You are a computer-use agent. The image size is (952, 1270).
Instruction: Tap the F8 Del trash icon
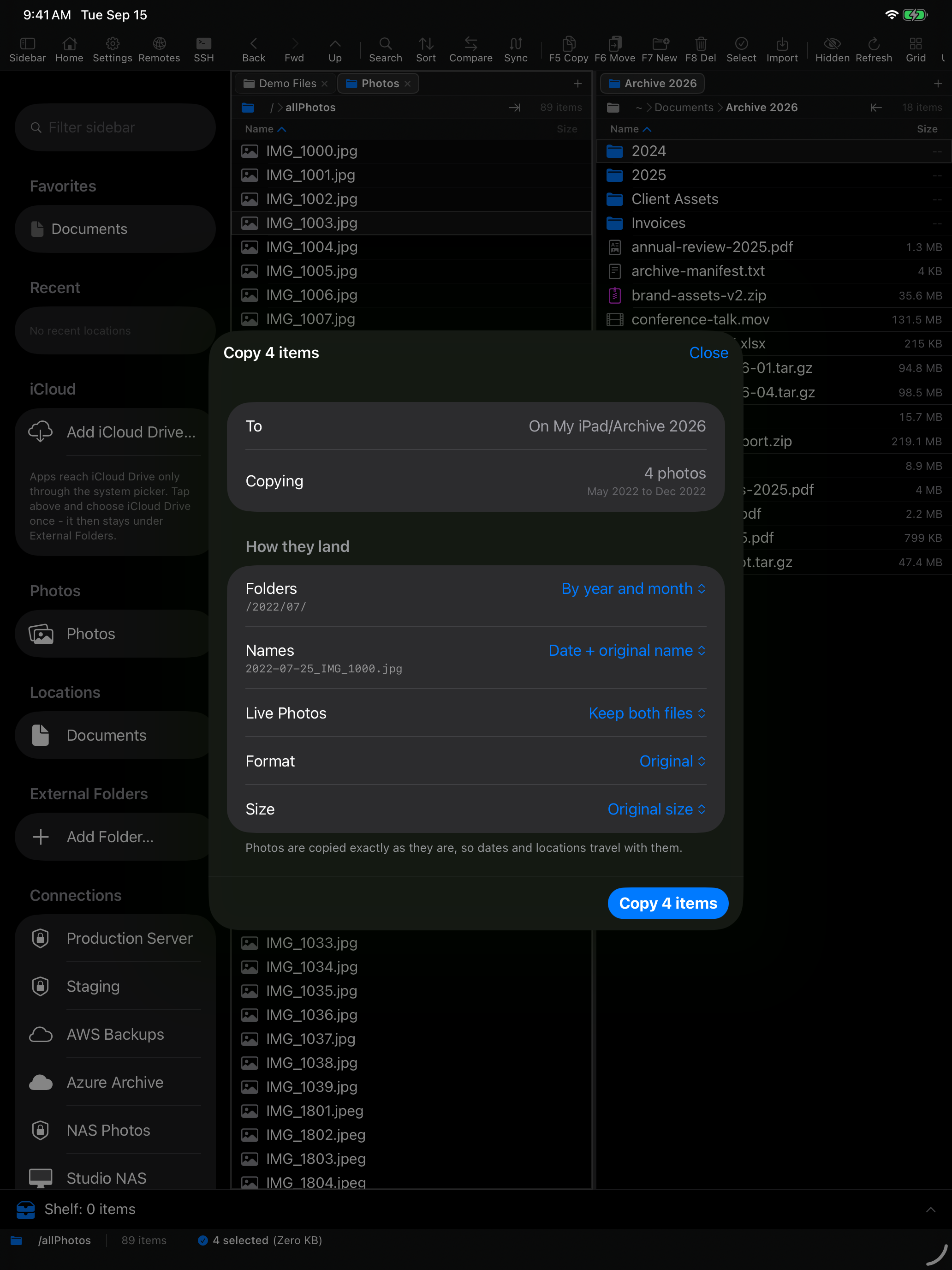point(701,50)
